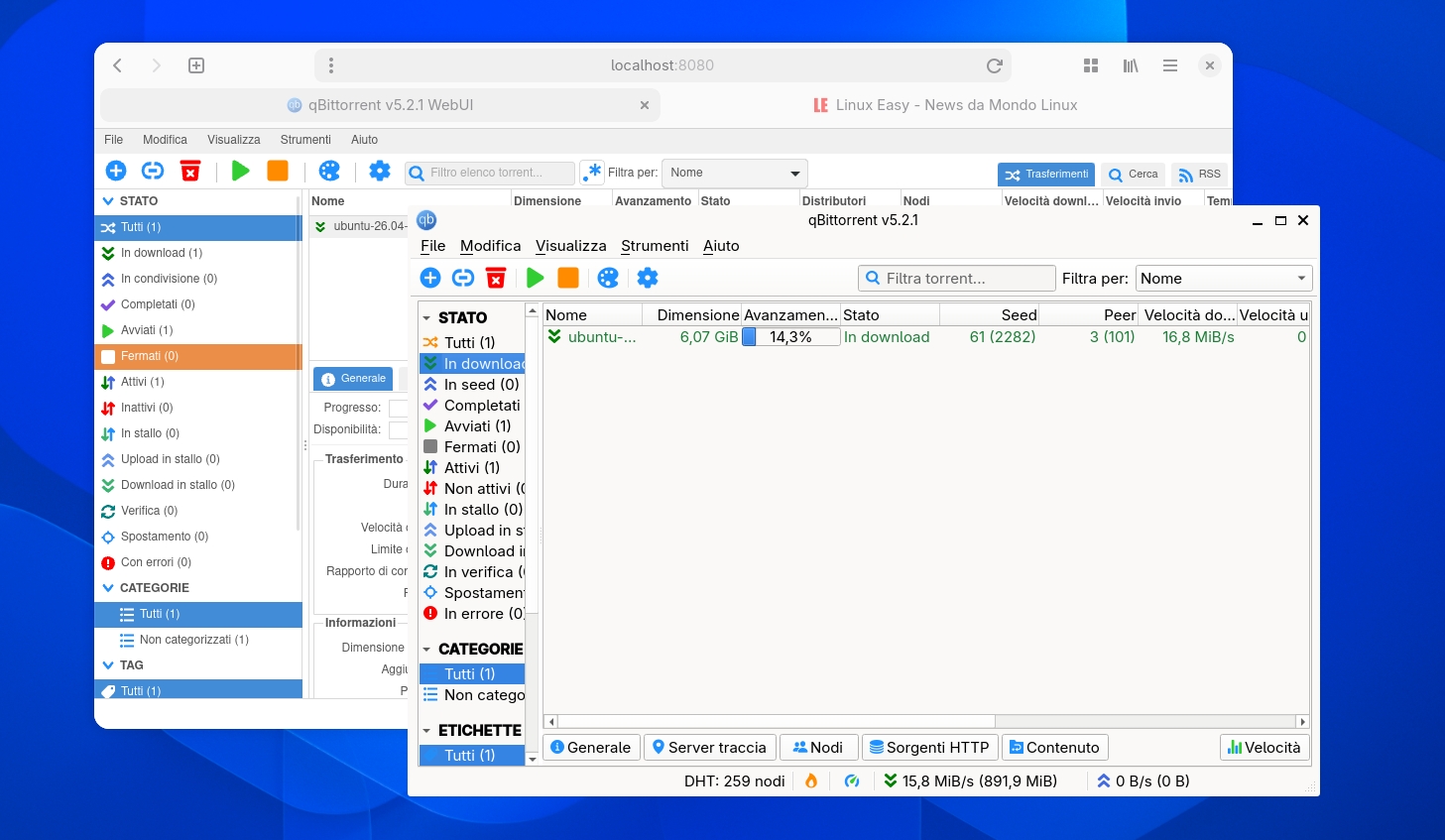Open desktop qBittorrent options gear icon

click(648, 278)
